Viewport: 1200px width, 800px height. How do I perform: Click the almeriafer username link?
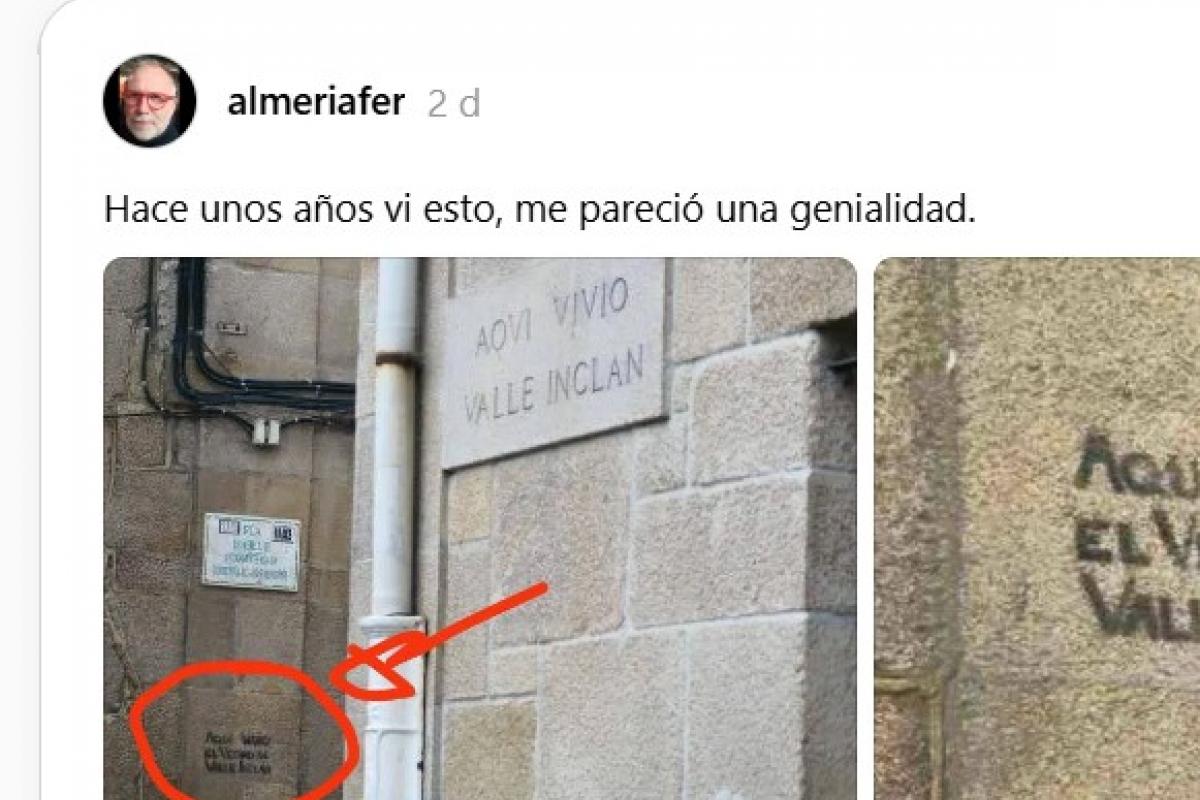(316, 102)
